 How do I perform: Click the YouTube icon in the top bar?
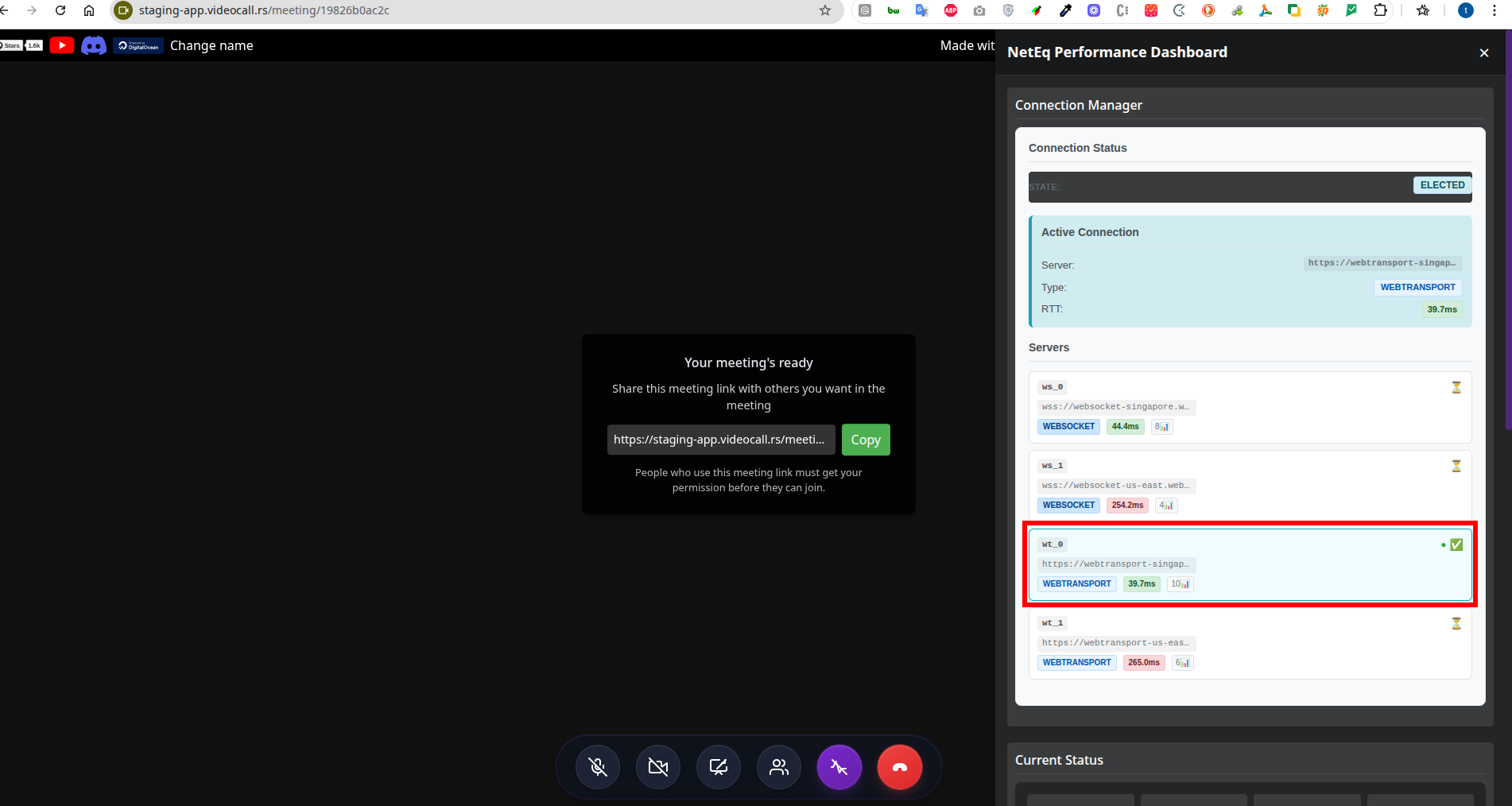[61, 45]
